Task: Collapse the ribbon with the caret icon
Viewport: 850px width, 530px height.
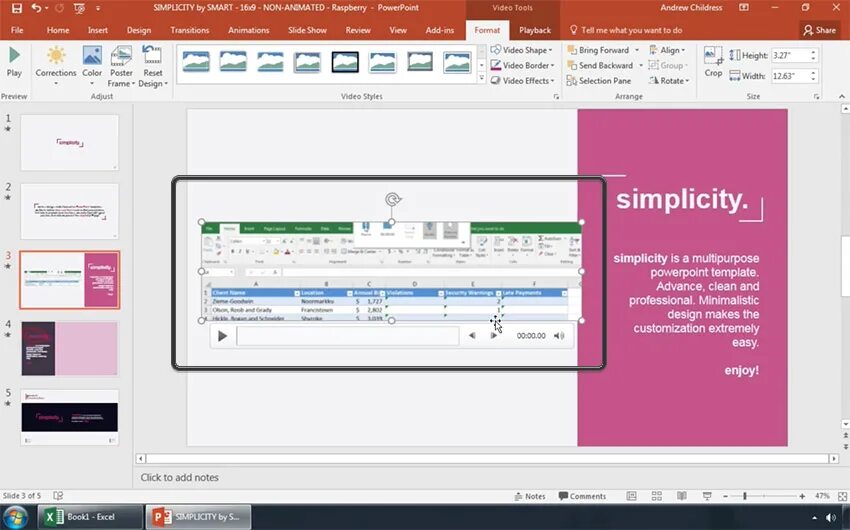Action: click(x=841, y=96)
